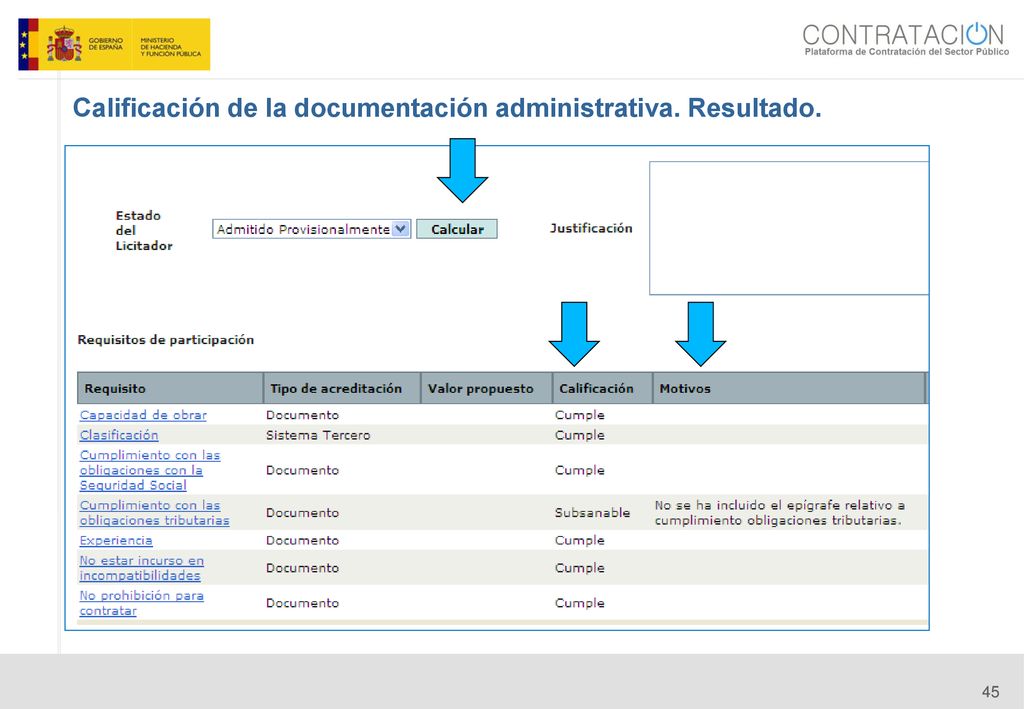
Task: Click the Sistema Tercero accreditation cell
Action: click(x=318, y=435)
